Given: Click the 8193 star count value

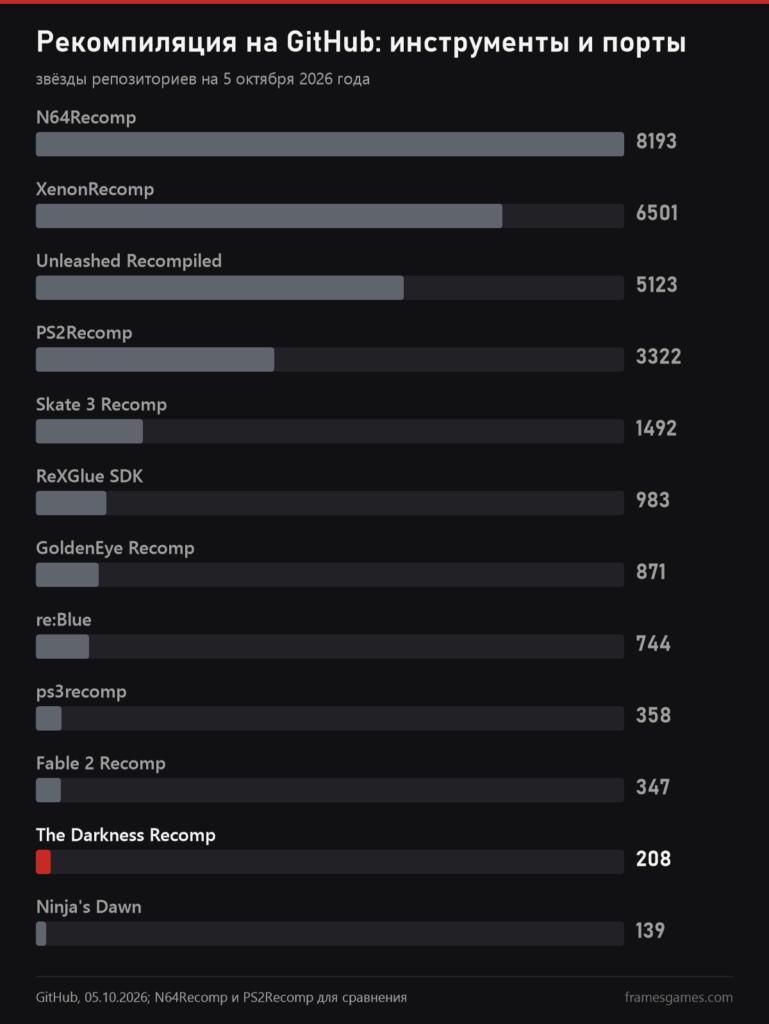Looking at the screenshot, I should (656, 141).
